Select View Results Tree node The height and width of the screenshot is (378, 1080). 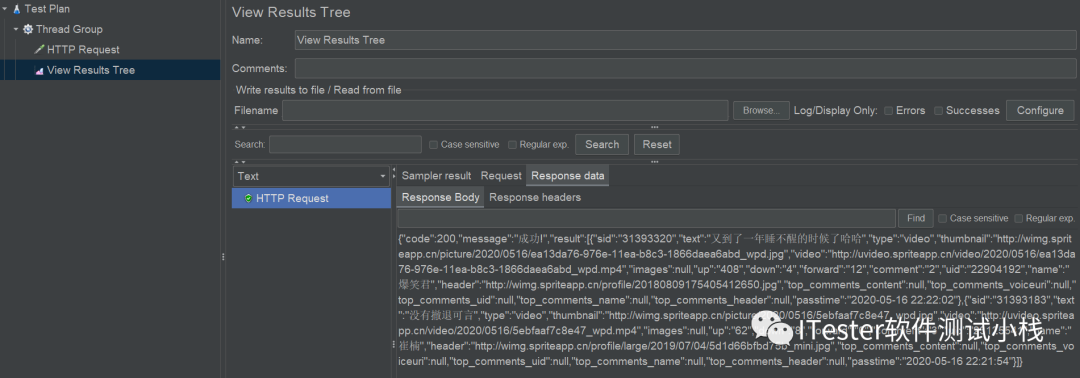(x=91, y=70)
